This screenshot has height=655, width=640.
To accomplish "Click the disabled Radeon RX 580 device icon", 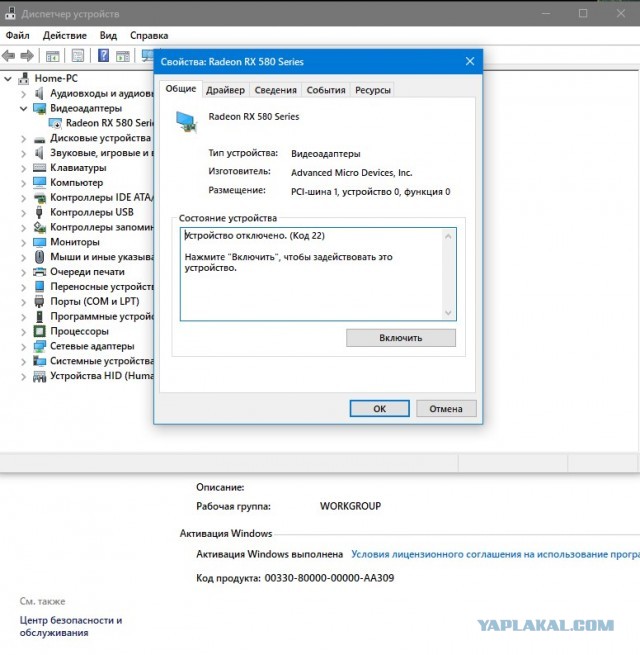I will [x=55, y=123].
